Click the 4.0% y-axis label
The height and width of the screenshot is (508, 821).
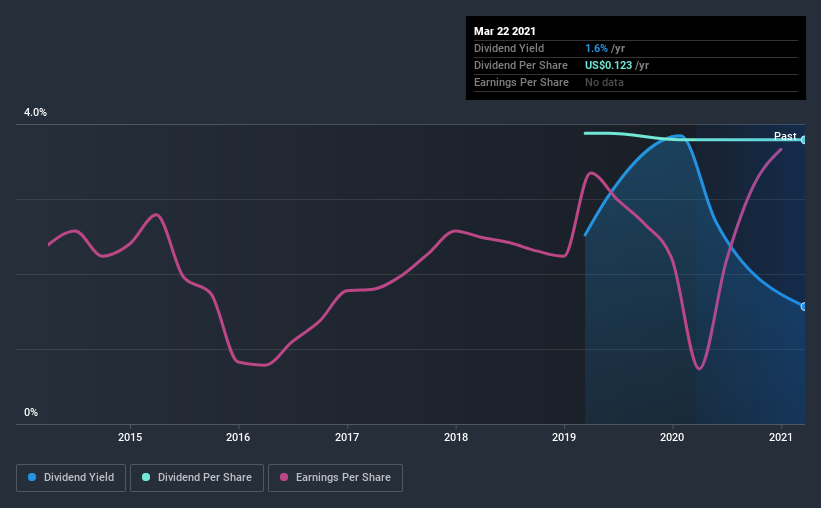click(x=36, y=112)
